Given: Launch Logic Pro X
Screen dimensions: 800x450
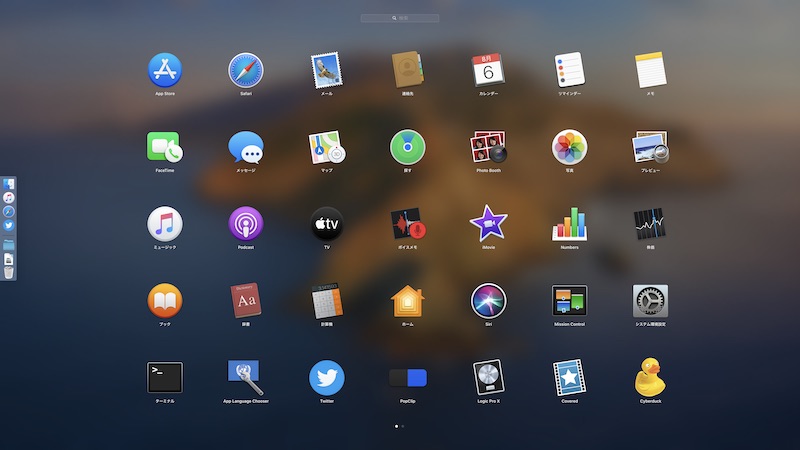Looking at the screenshot, I should tap(488, 378).
